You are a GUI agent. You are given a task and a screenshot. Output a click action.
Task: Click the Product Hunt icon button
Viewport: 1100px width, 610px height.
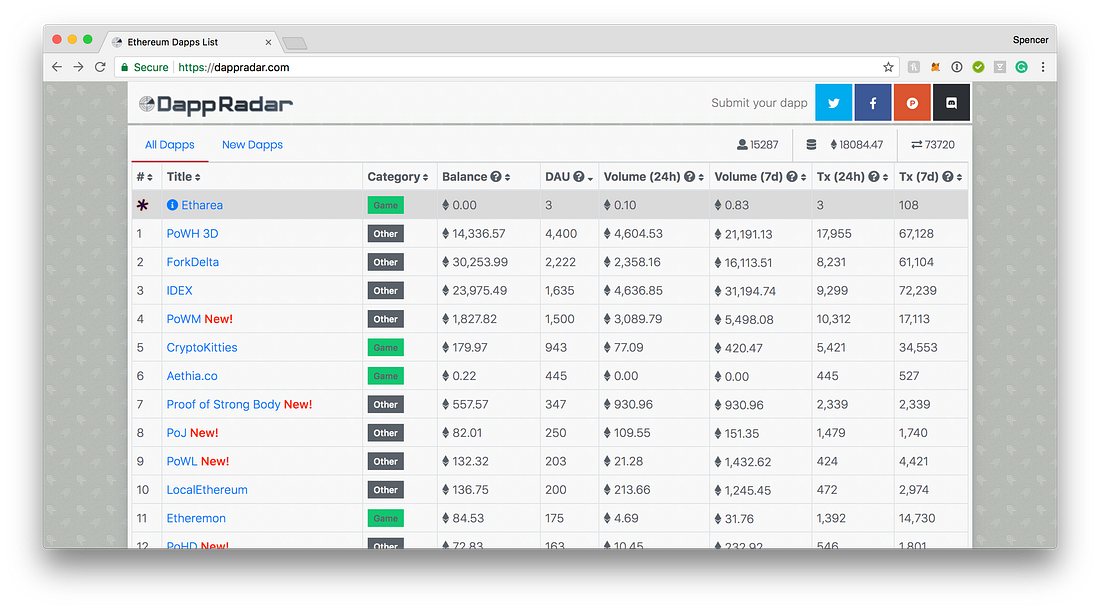point(912,103)
